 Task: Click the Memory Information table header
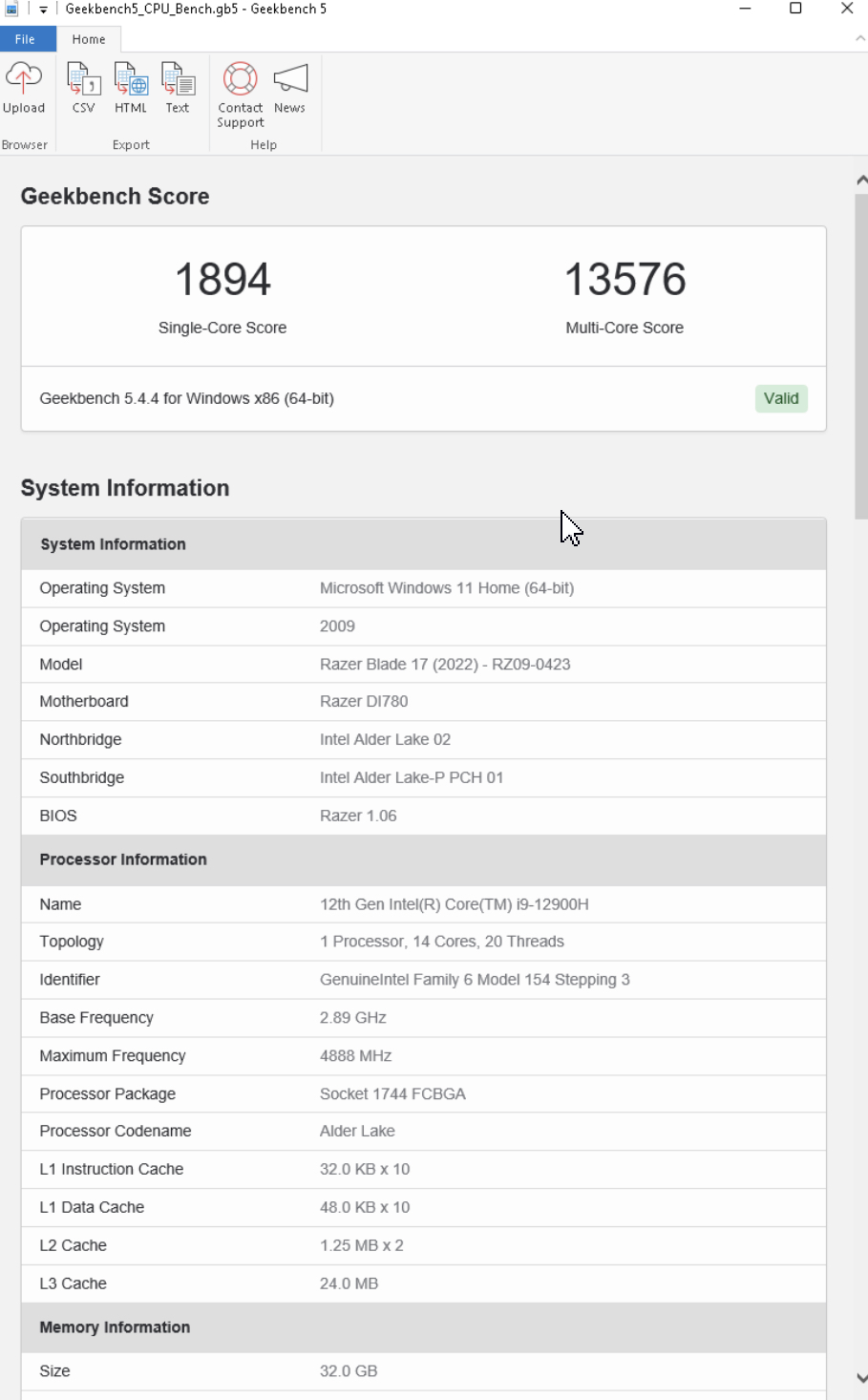tap(424, 1327)
